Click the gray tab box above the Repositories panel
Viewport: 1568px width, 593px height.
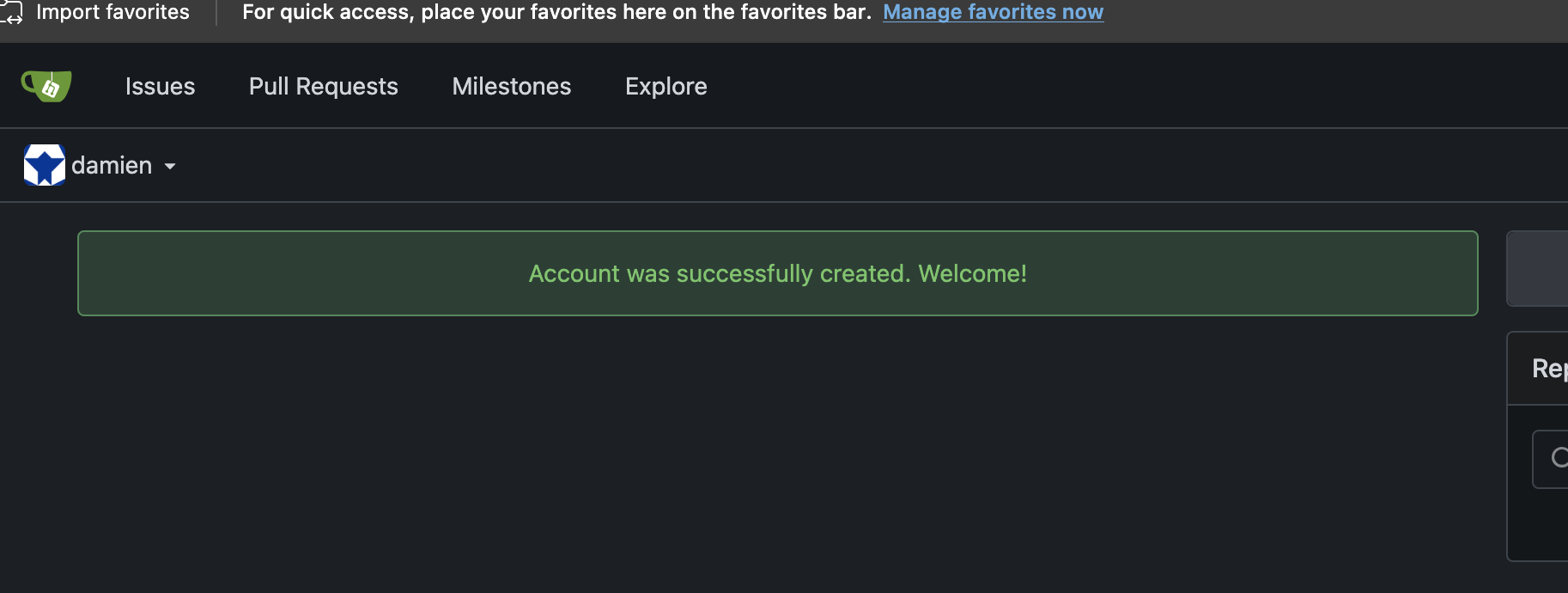tap(1539, 268)
